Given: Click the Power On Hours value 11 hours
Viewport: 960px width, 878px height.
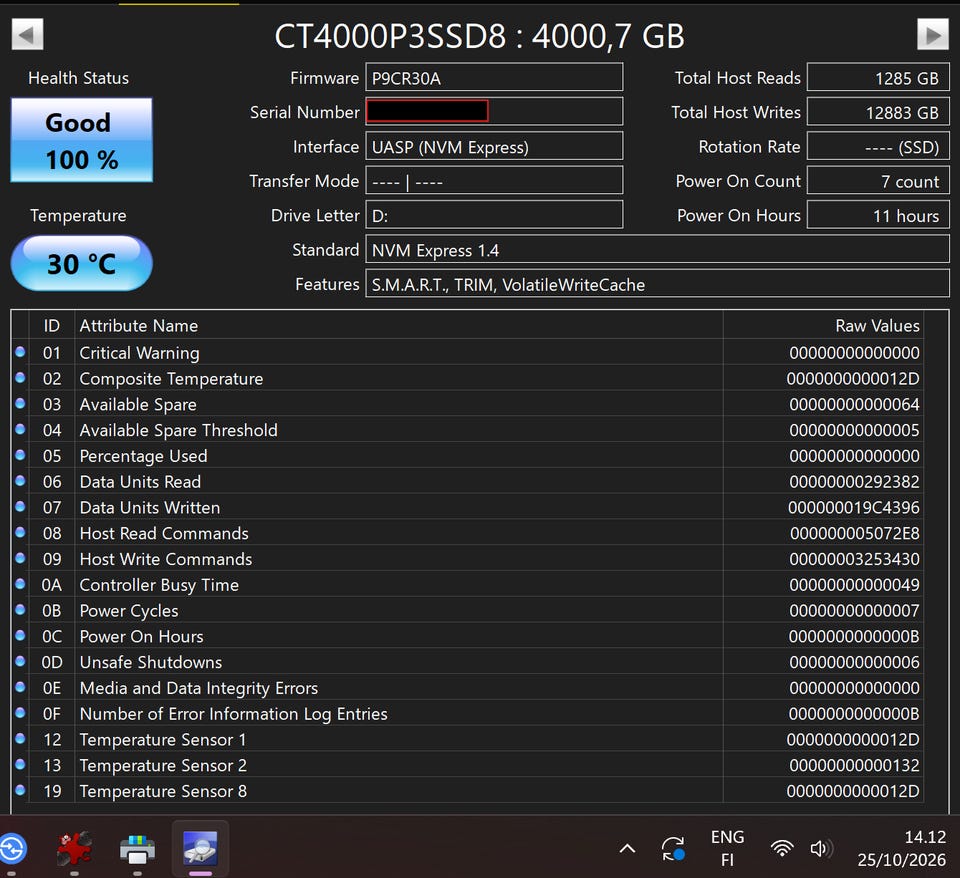Looking at the screenshot, I should 878,215.
